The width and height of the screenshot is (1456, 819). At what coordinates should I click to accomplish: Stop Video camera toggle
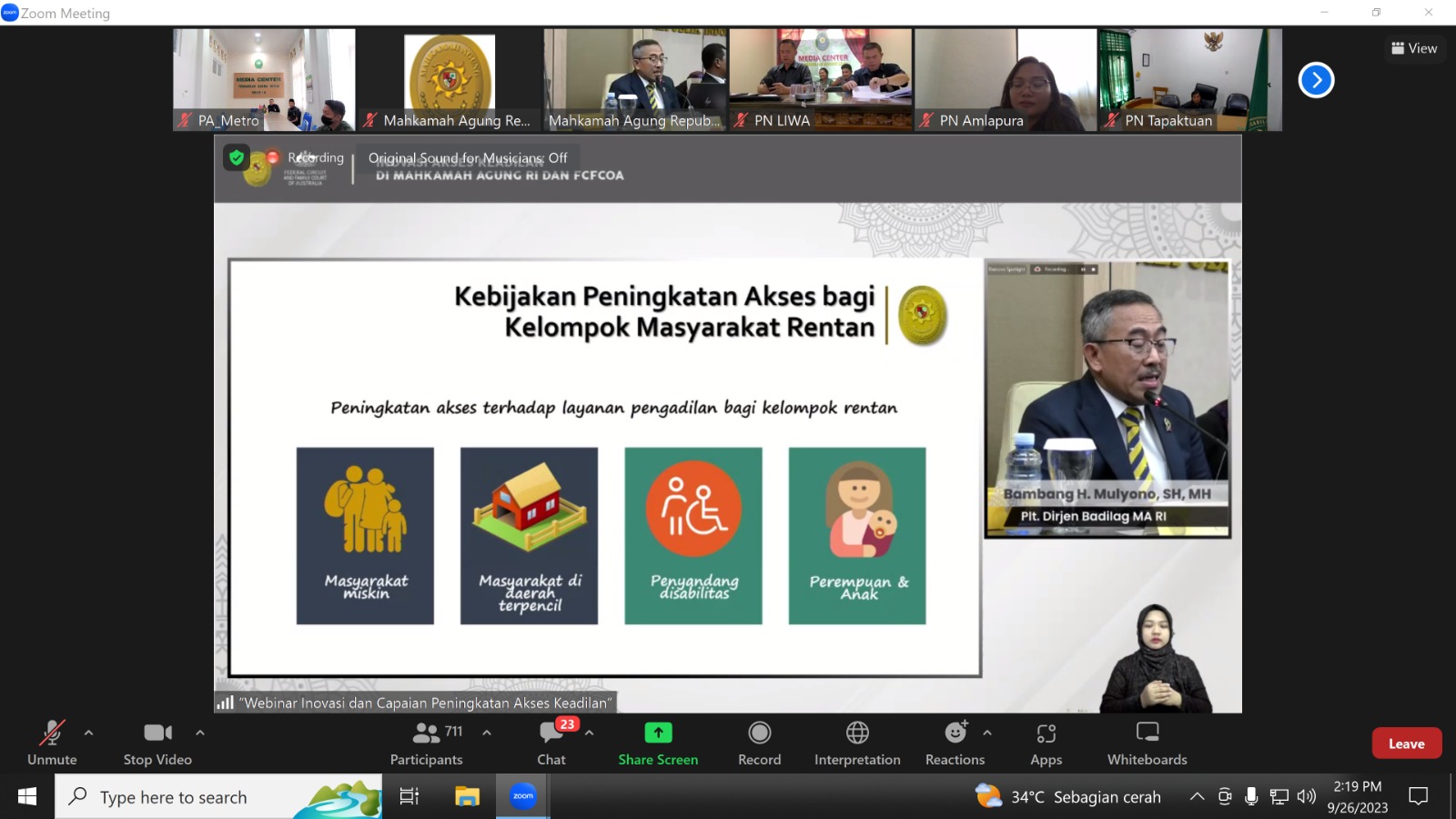[157, 743]
